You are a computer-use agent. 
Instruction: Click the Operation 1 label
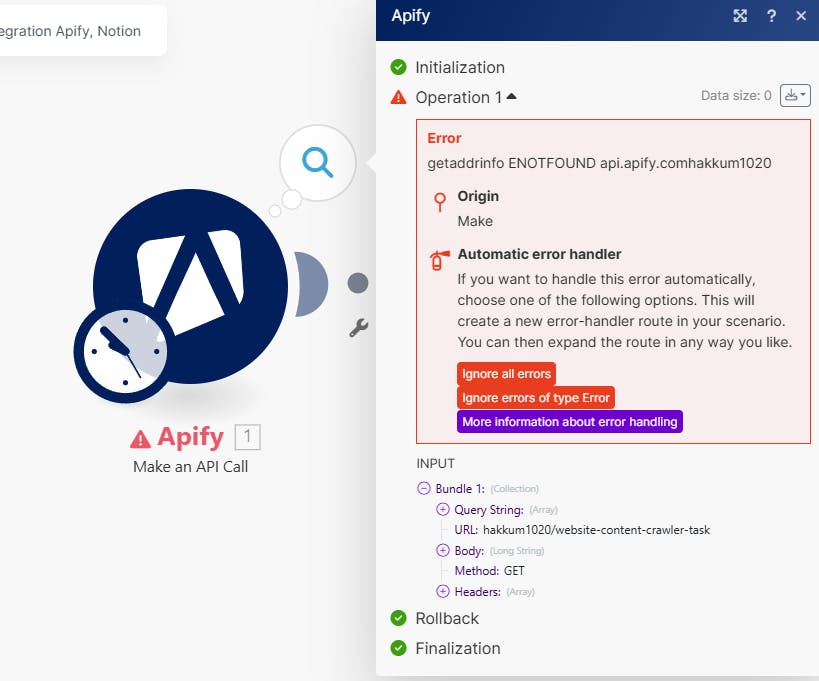point(459,97)
